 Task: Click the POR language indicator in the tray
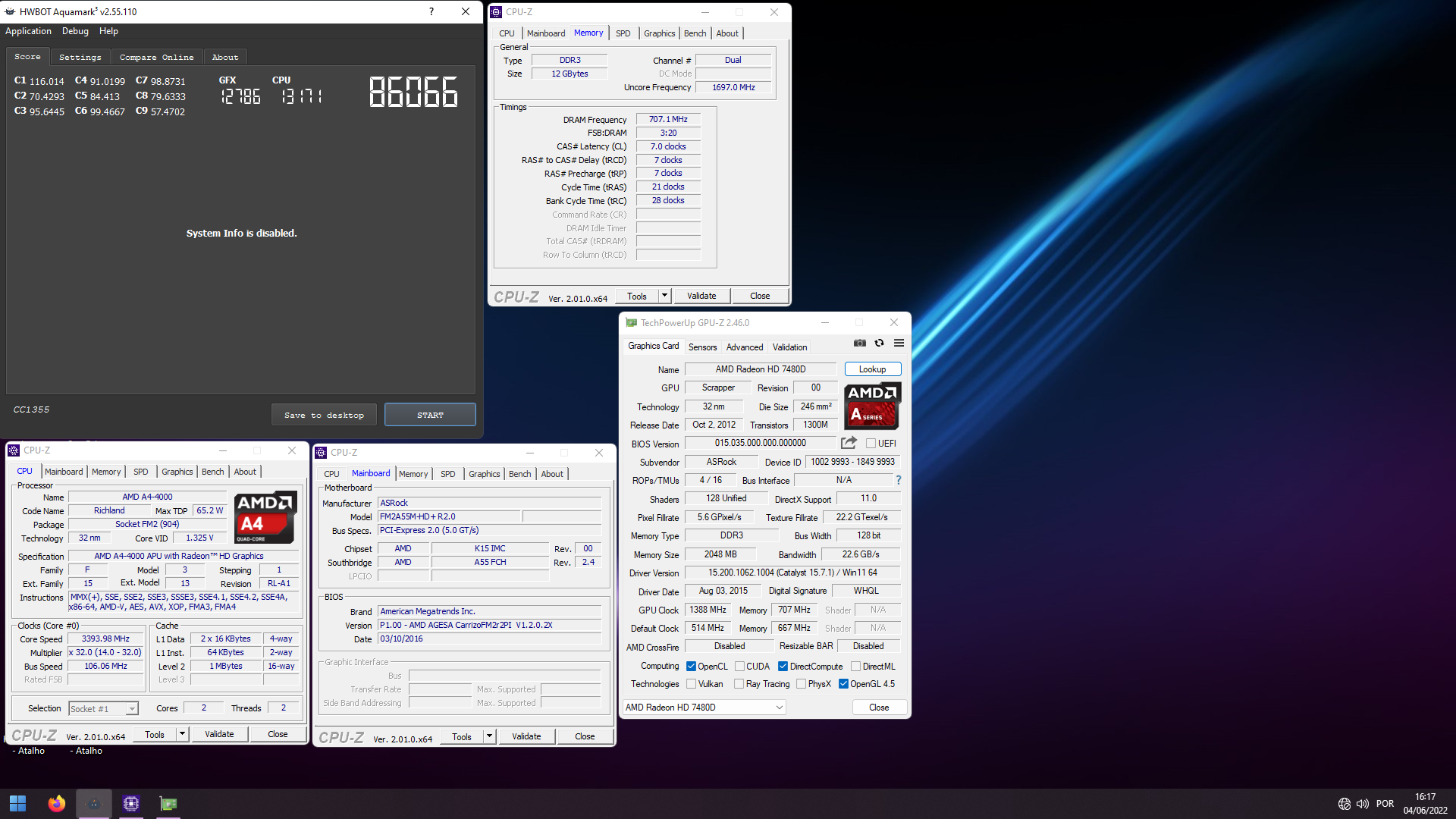coord(1385,804)
